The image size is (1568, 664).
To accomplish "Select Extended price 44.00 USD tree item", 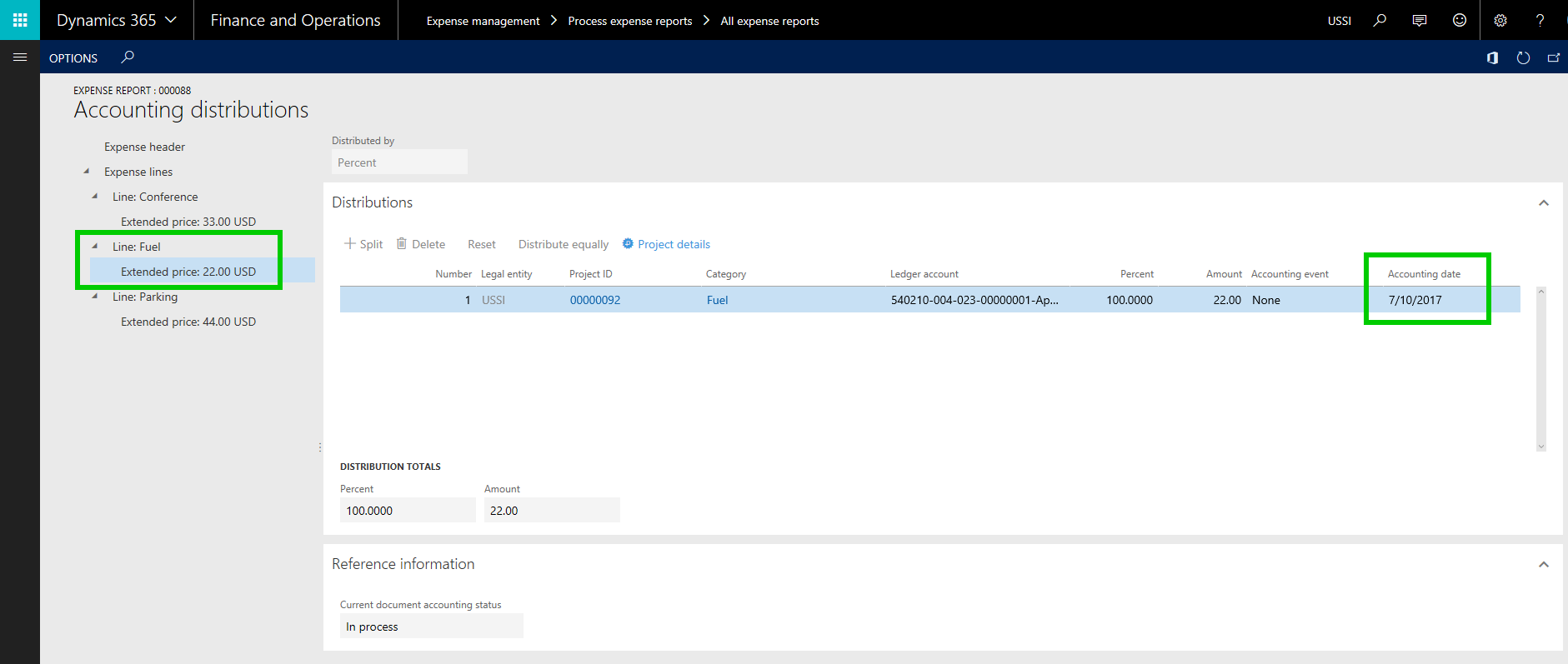I will (188, 322).
